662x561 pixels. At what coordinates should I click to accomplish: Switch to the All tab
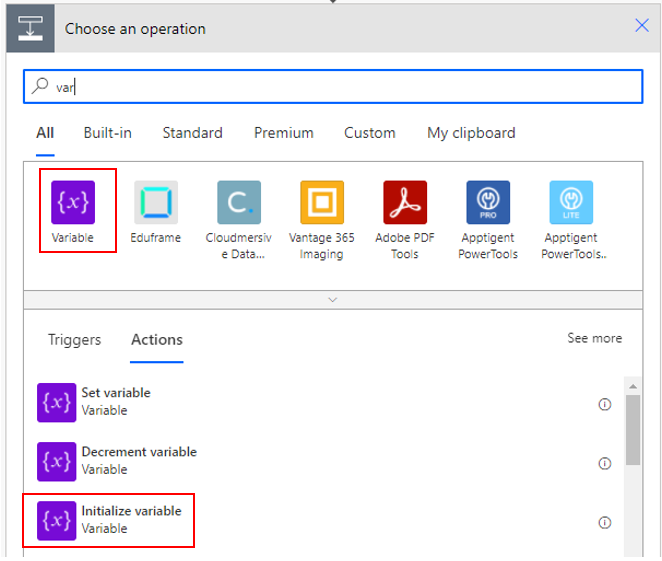[45, 133]
